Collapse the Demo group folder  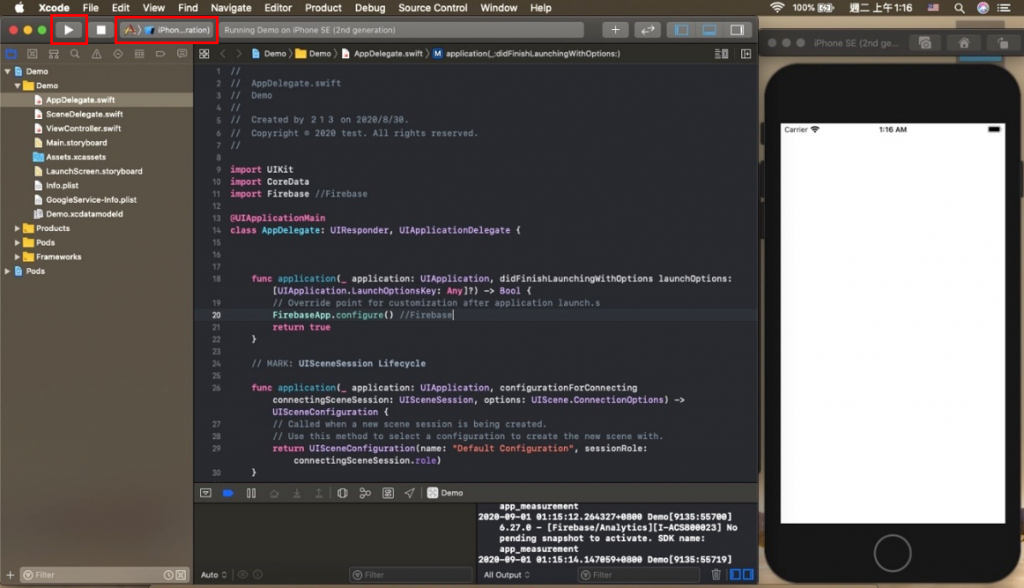[x=18, y=86]
